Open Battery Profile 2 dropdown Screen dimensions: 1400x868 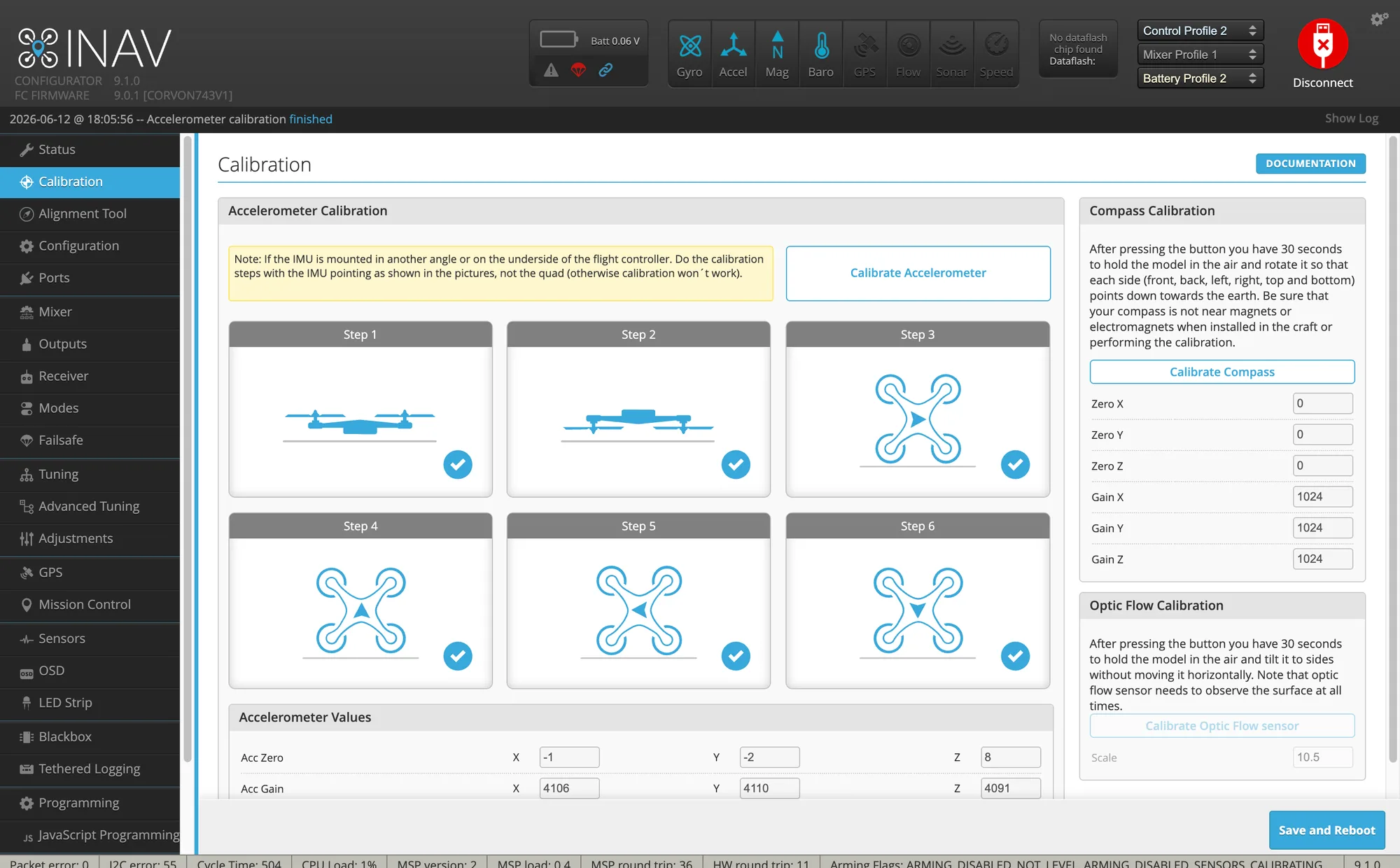(1200, 78)
